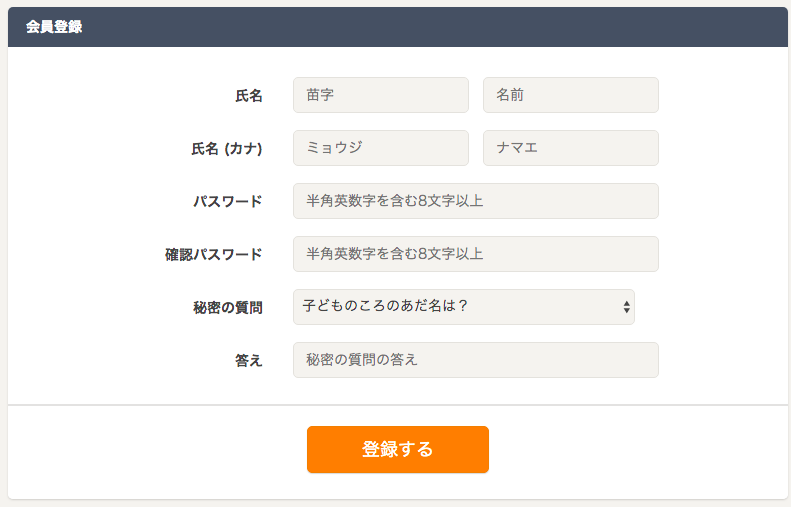This screenshot has height=507, width=791.
Task: Click the dark header bar's empty area
Action: coord(450,27)
